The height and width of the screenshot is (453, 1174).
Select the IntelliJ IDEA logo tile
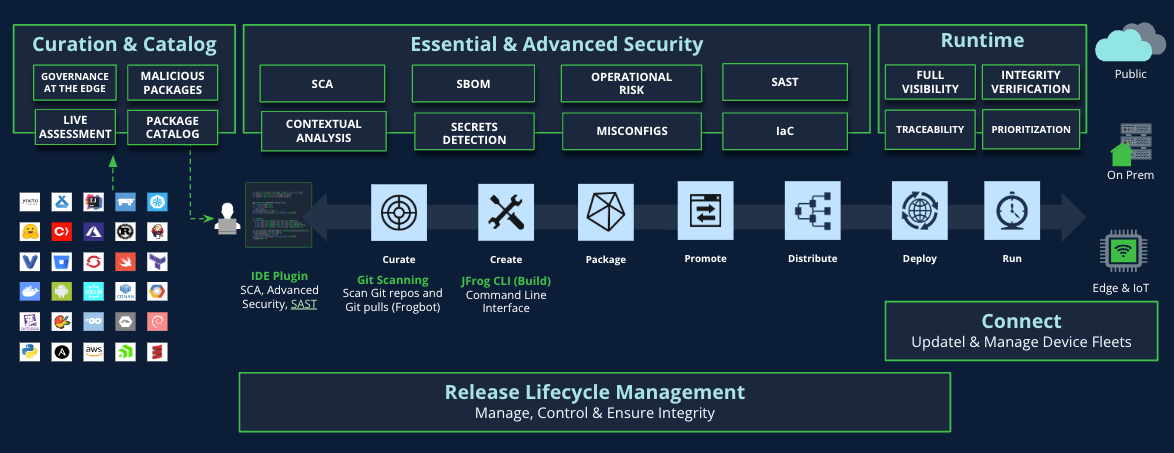coord(94,201)
